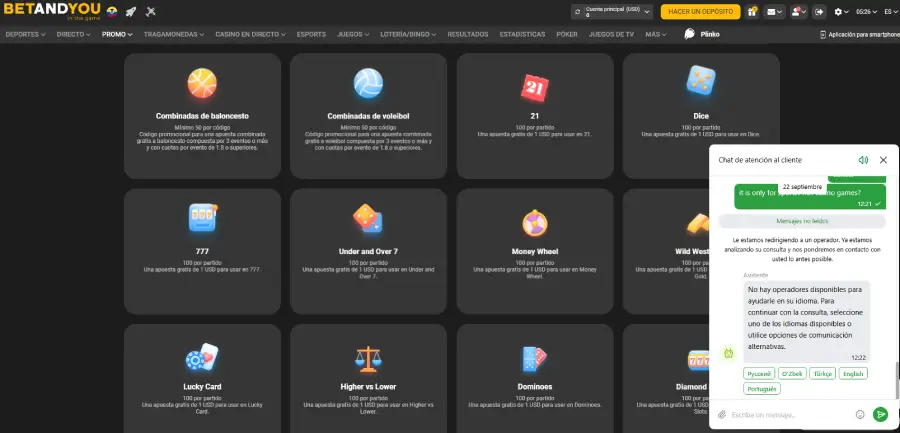Go to Esports section
Screen dimensions: 900x433
click(311, 34)
